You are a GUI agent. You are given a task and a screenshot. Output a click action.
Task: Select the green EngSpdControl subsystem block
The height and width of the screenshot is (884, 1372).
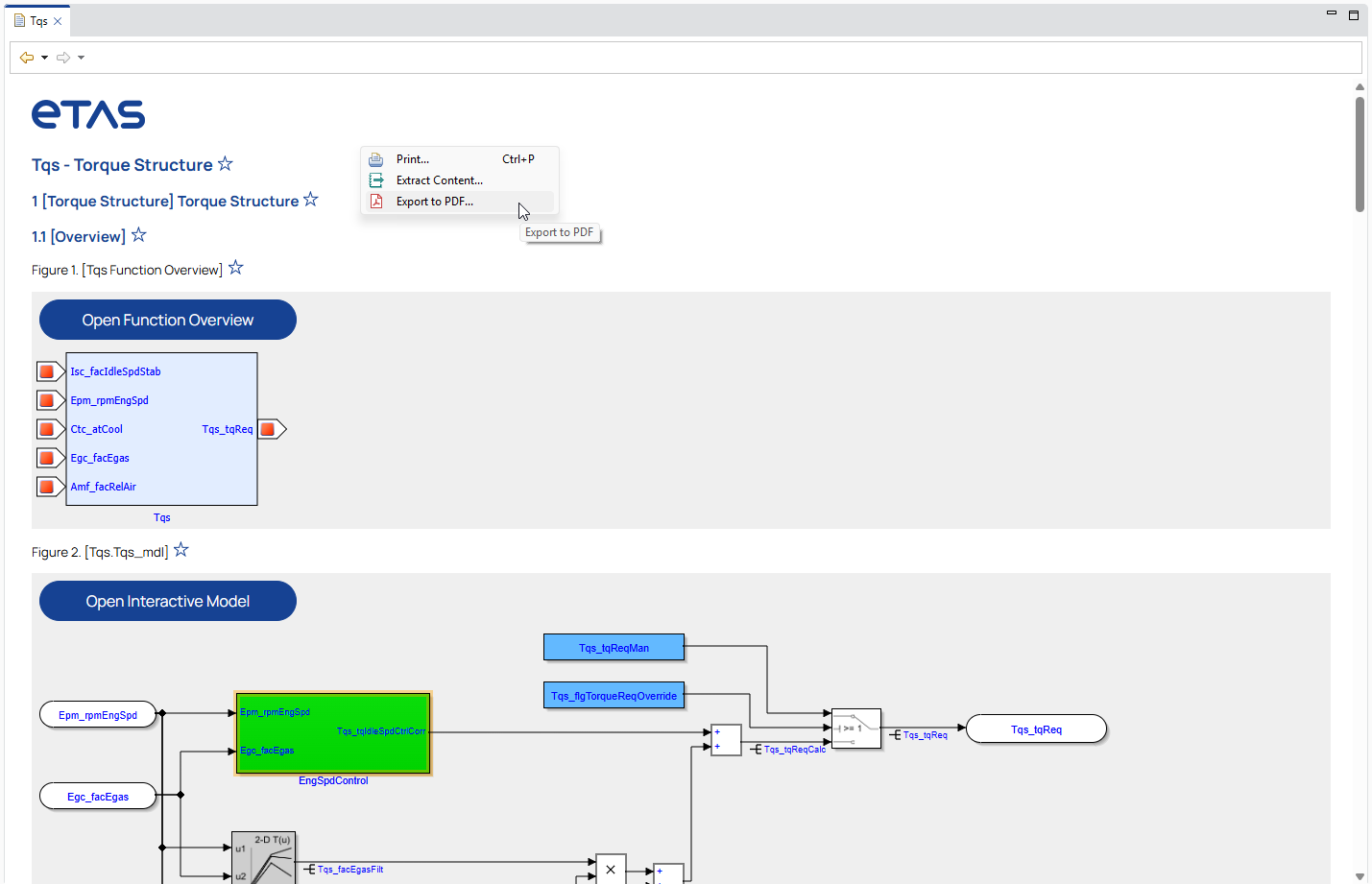(x=333, y=732)
